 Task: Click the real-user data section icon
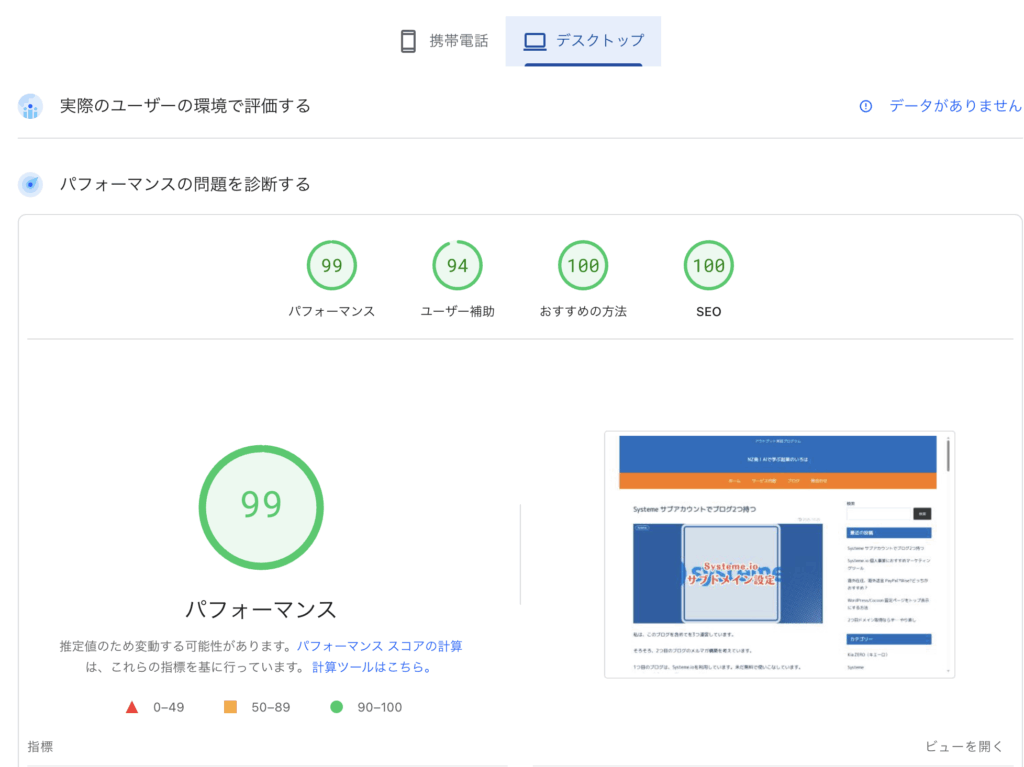point(30,106)
